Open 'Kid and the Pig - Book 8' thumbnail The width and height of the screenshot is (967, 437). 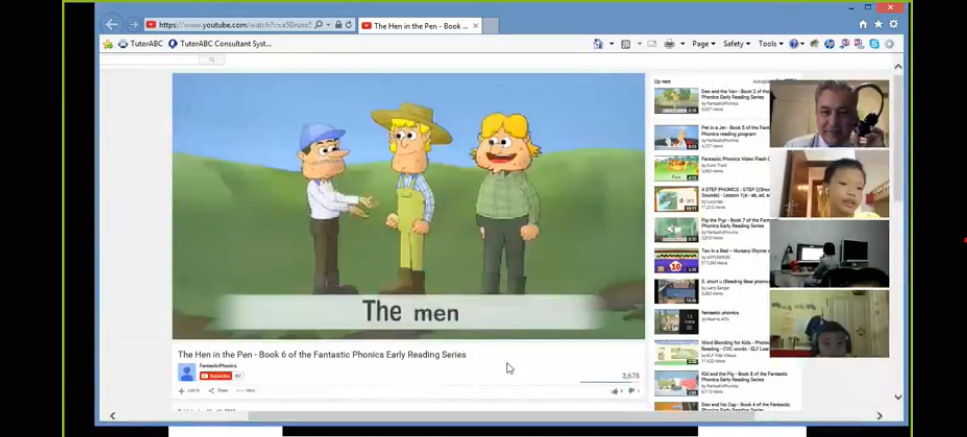pos(677,383)
